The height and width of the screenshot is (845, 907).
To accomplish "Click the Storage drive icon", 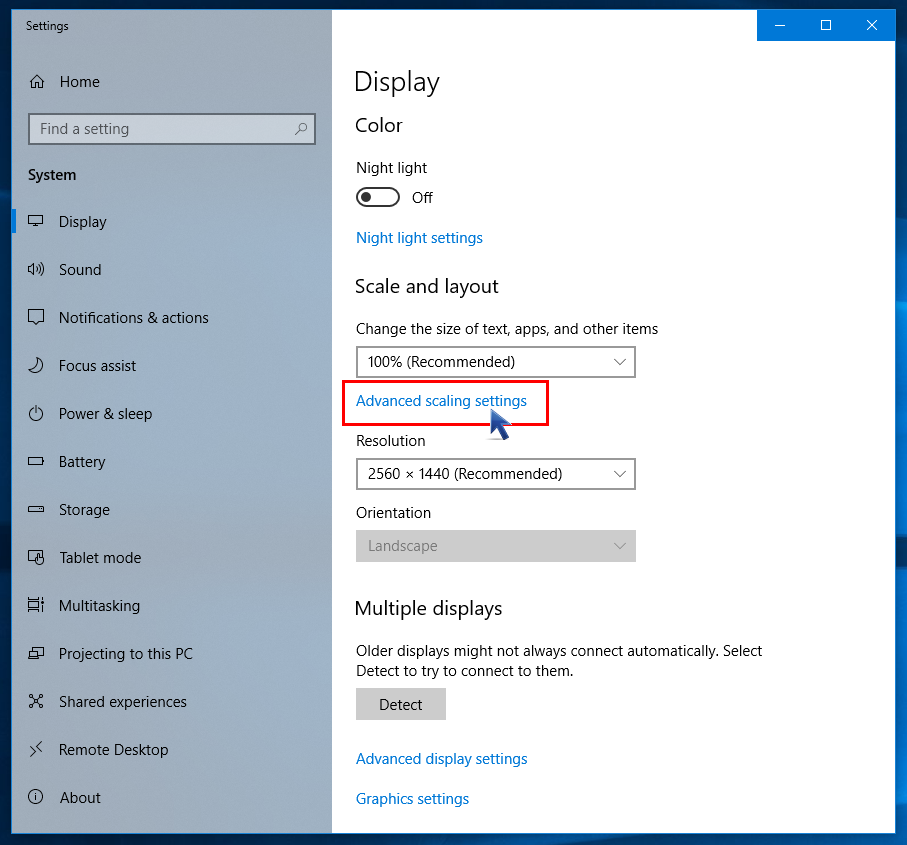I will pyautogui.click(x=37, y=510).
